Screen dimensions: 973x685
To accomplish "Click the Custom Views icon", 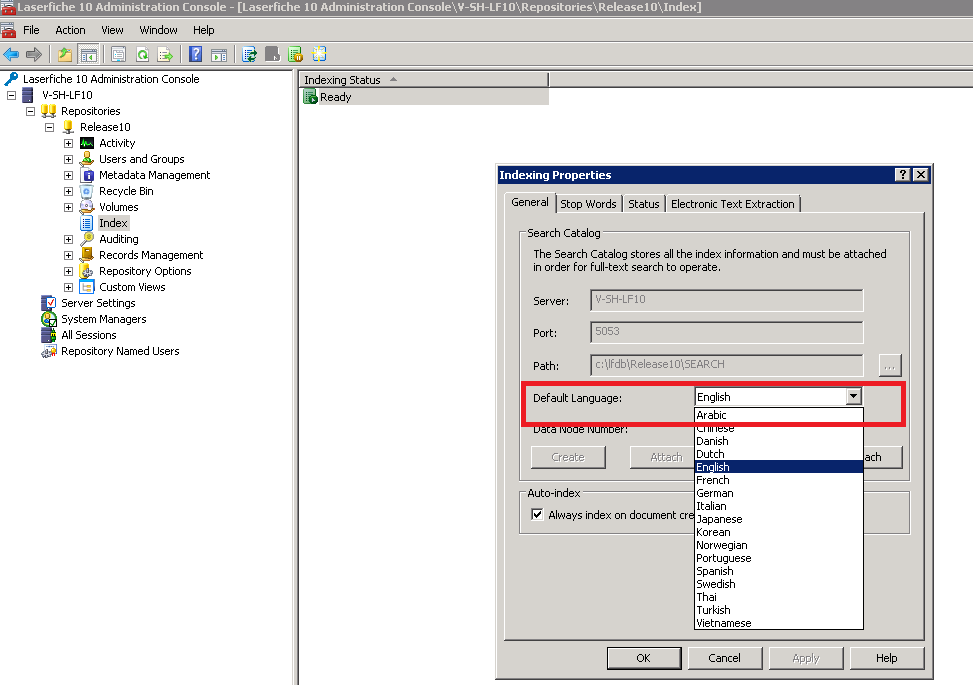I will coord(87,287).
